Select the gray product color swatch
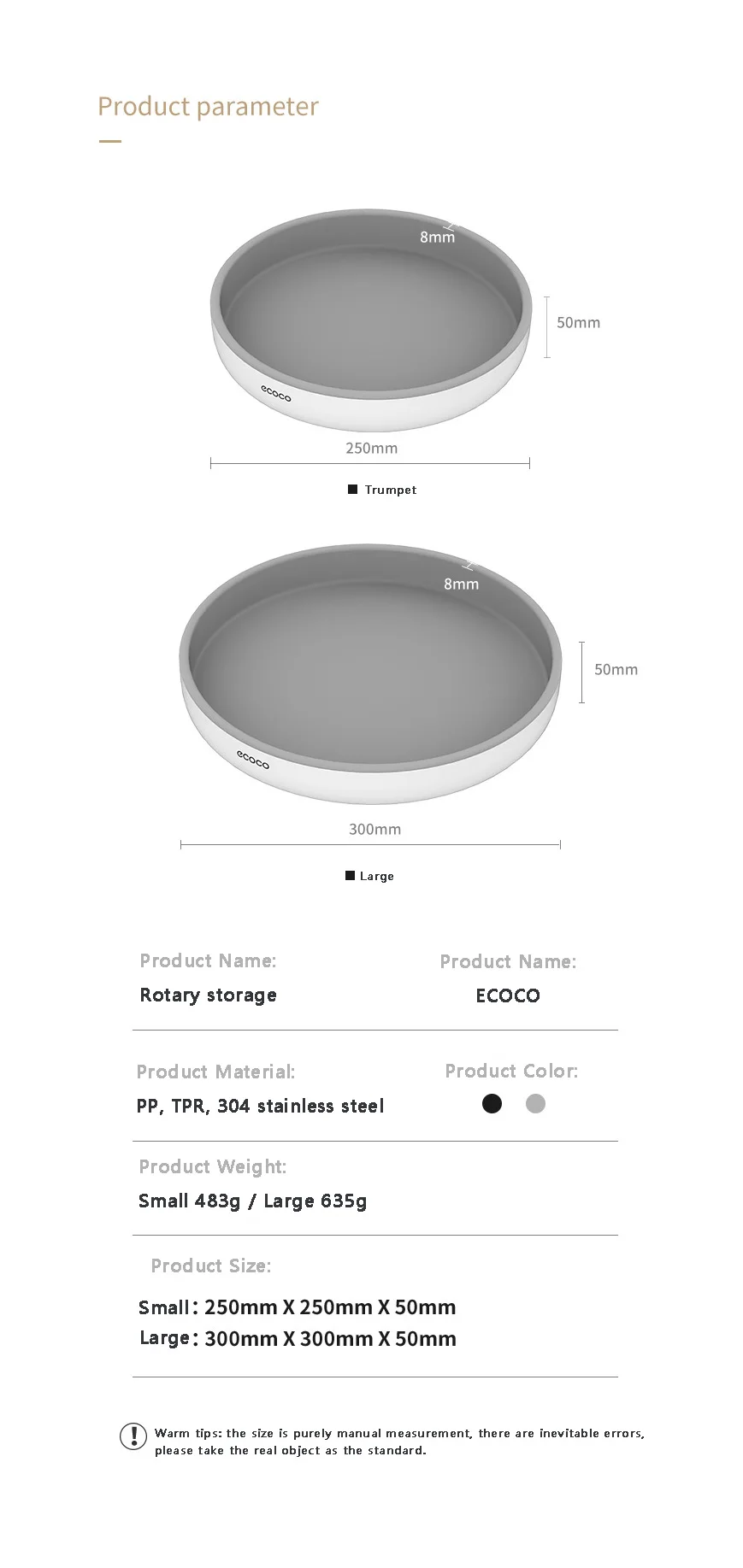 pos(535,1104)
